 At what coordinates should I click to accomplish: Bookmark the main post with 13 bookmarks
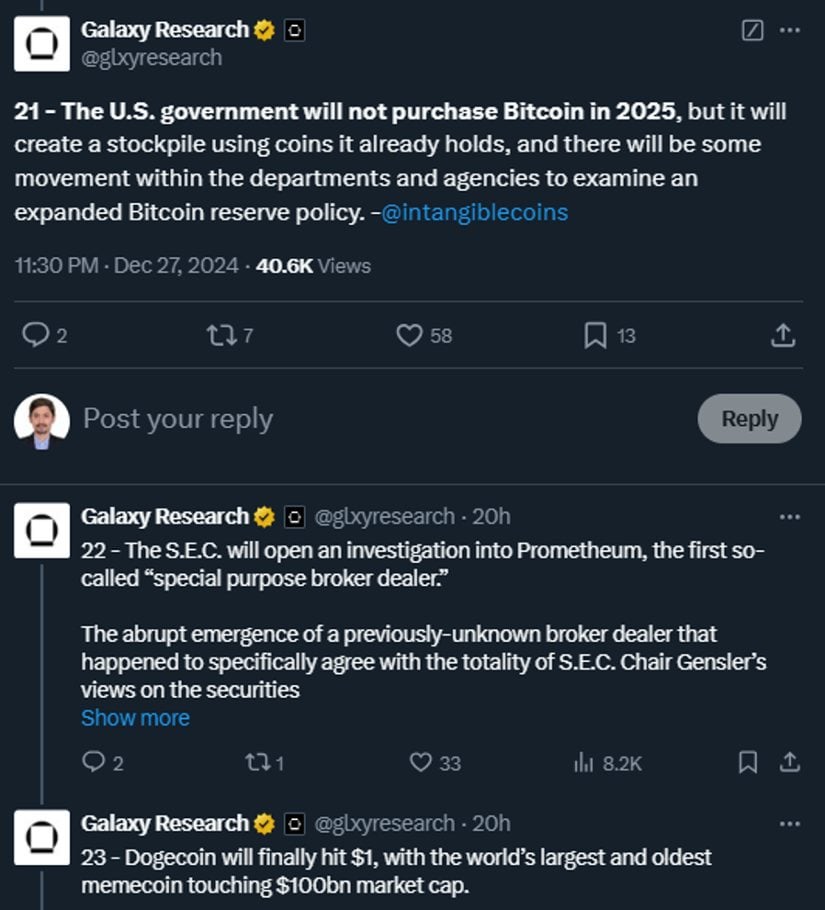pos(595,336)
